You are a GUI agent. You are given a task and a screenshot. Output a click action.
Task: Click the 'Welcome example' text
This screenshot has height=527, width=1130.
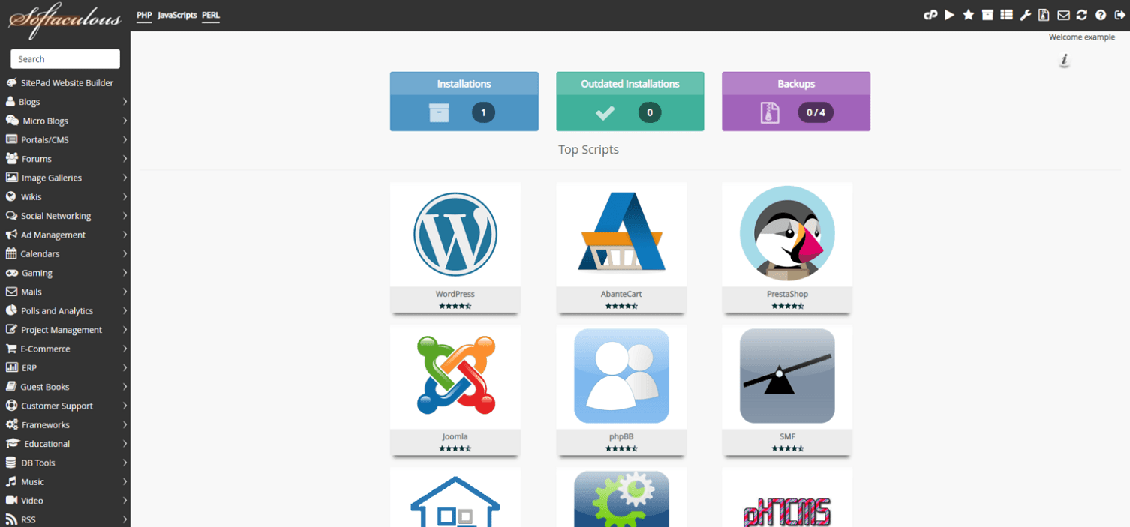(x=1082, y=37)
